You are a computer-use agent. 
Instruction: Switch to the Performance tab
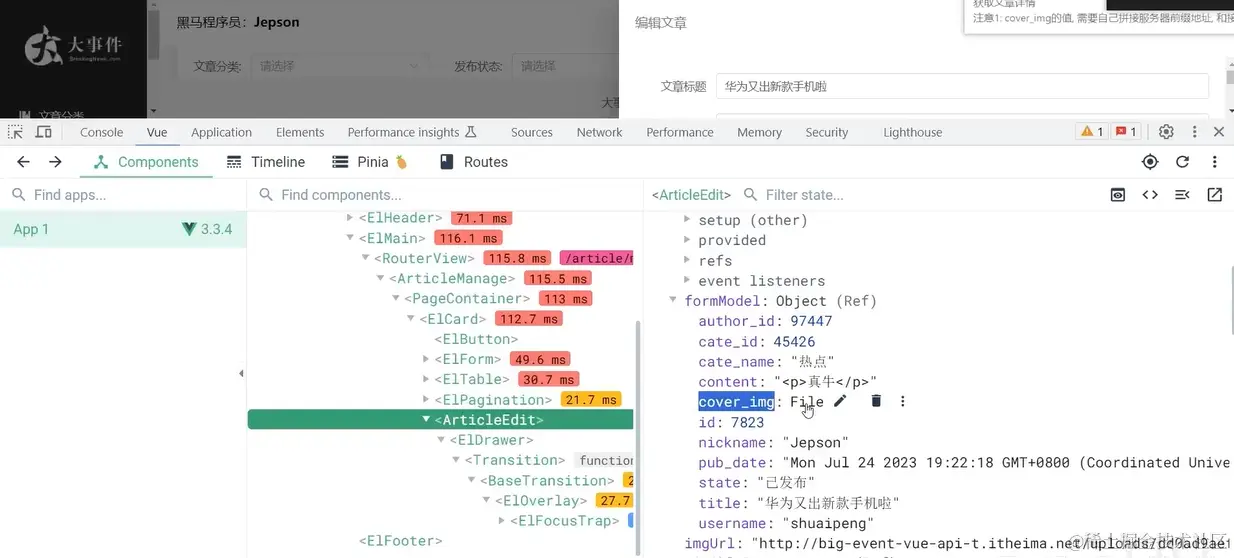[680, 132]
